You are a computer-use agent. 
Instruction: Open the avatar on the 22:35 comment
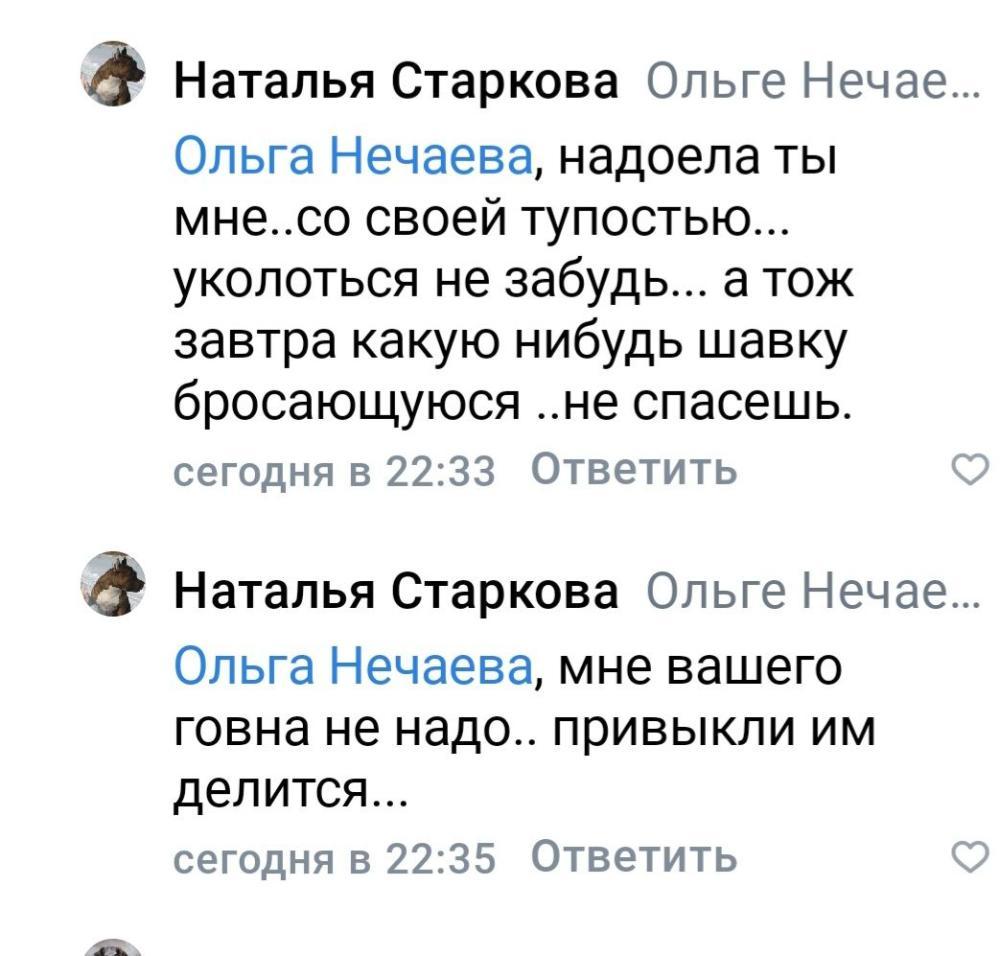114,583
